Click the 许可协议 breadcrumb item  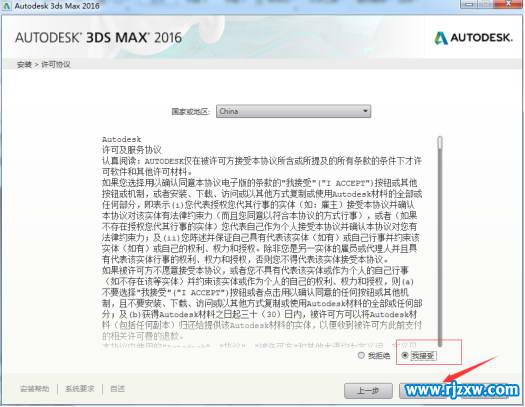(x=56, y=65)
